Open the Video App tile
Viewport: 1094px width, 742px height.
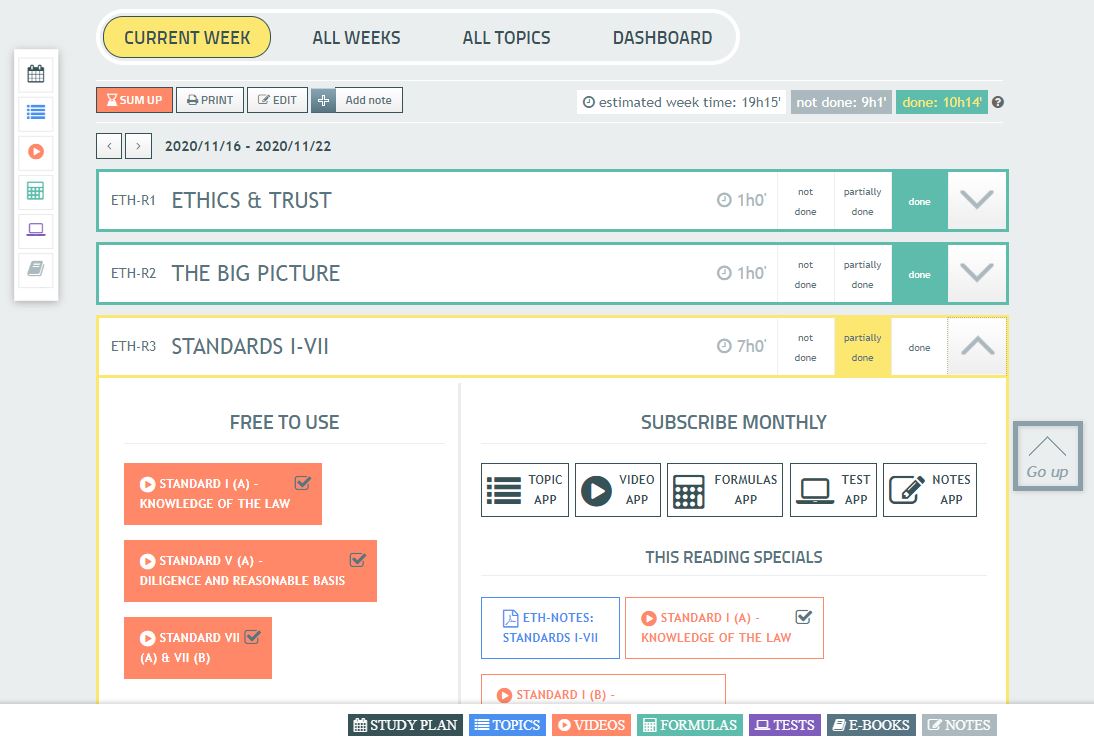617,490
